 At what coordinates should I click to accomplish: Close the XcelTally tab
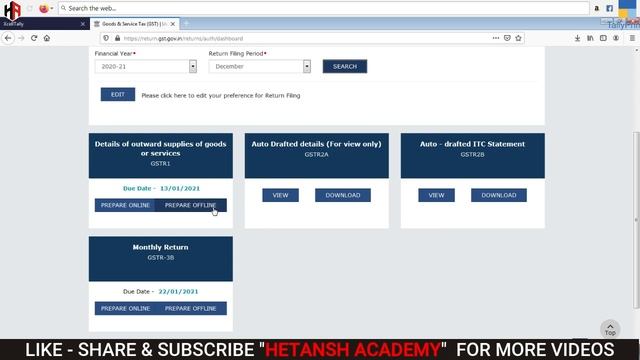tap(83, 24)
